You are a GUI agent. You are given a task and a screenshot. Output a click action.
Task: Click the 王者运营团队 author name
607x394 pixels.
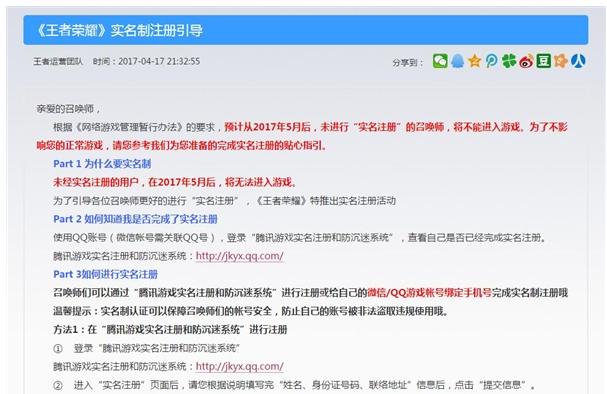(58, 62)
